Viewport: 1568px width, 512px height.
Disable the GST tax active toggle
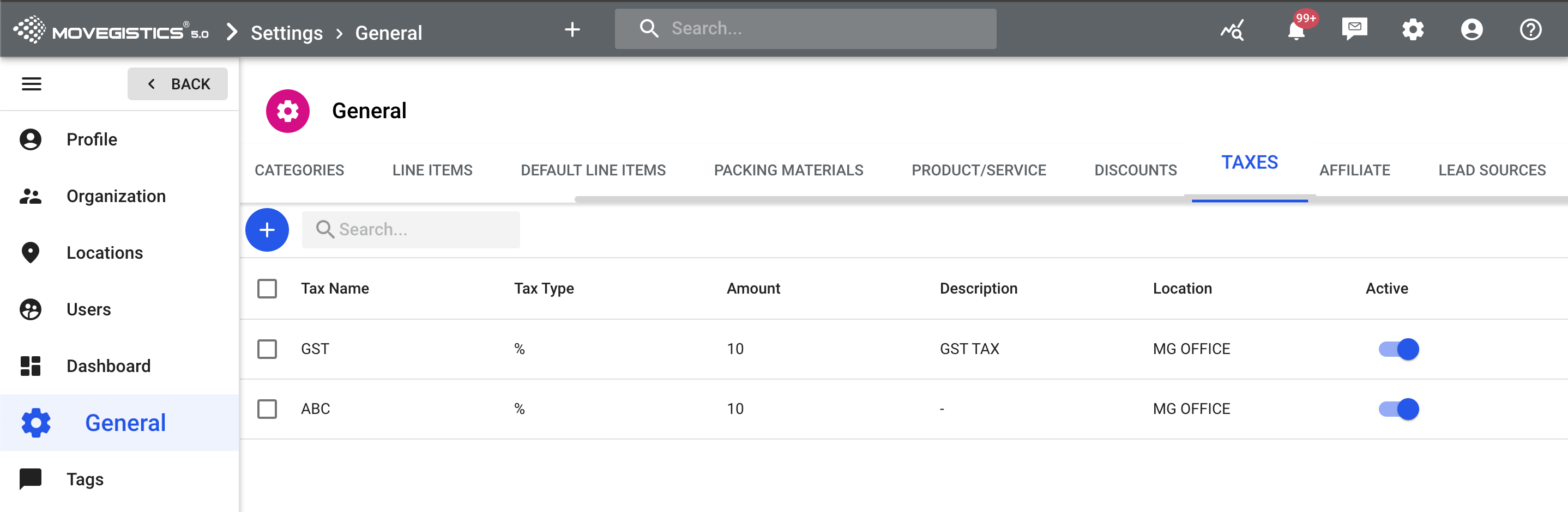[1398, 349]
